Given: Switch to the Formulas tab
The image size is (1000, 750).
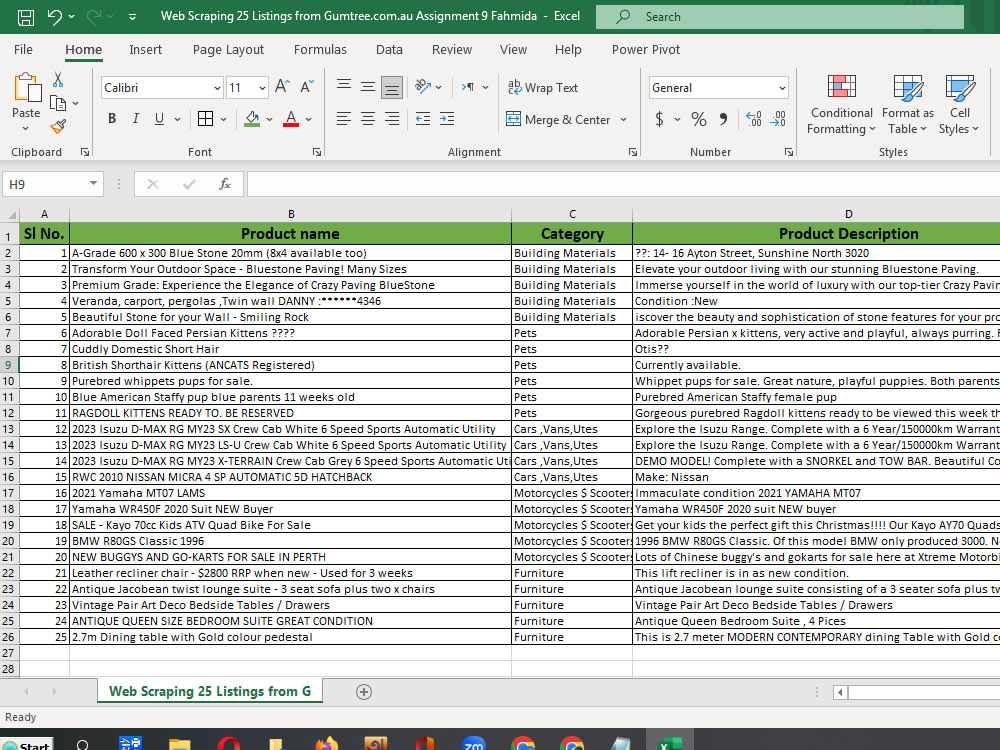Looking at the screenshot, I should point(320,50).
